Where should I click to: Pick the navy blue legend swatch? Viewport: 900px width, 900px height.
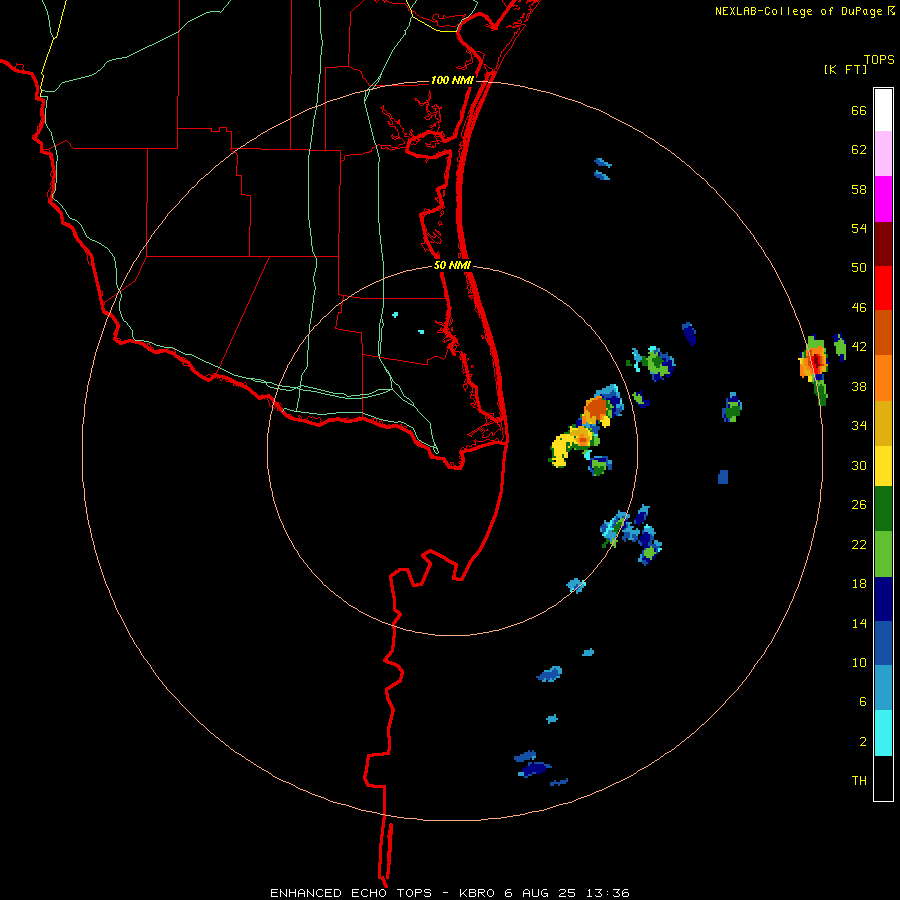pos(883,599)
